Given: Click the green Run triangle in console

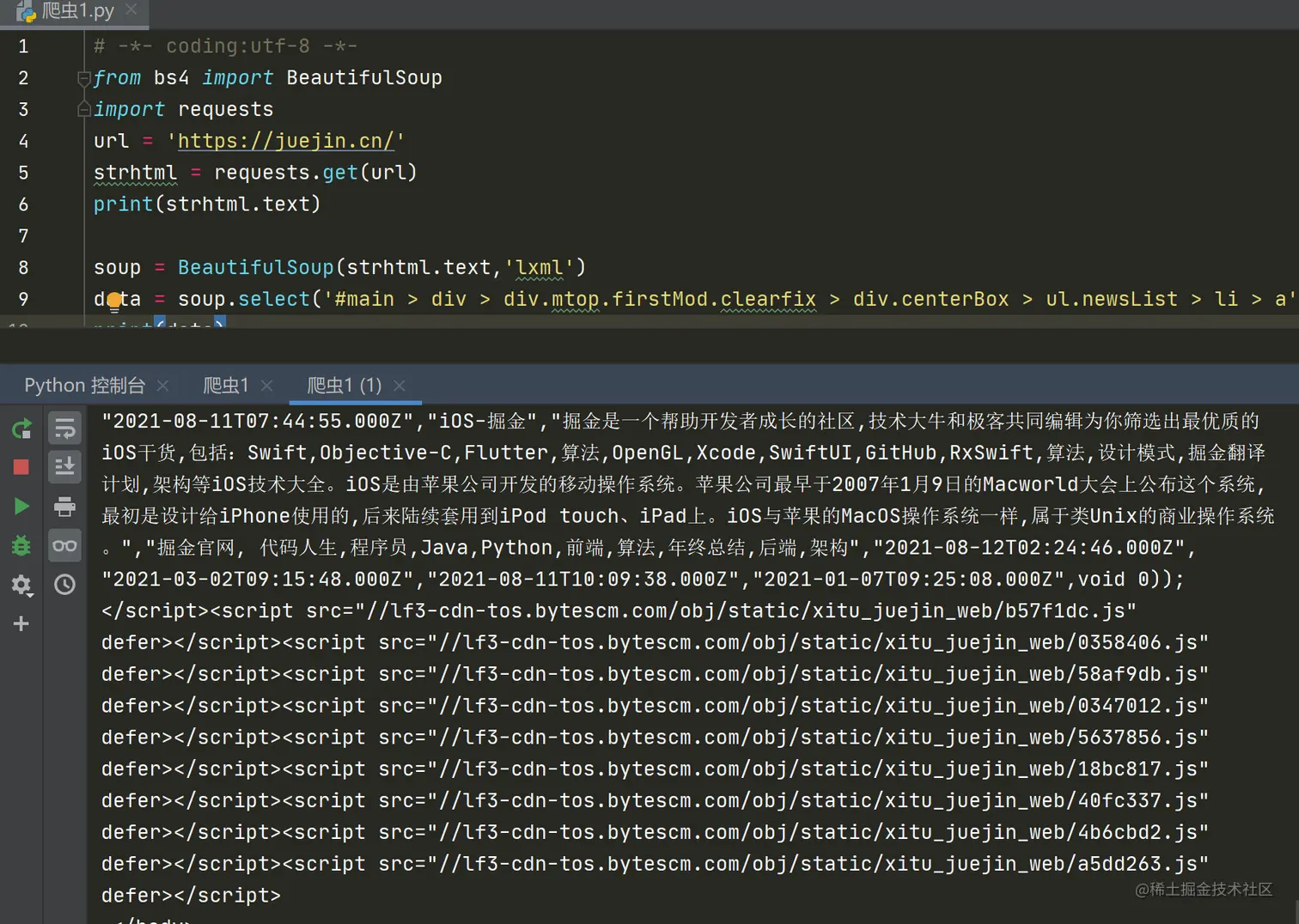Looking at the screenshot, I should [21, 507].
